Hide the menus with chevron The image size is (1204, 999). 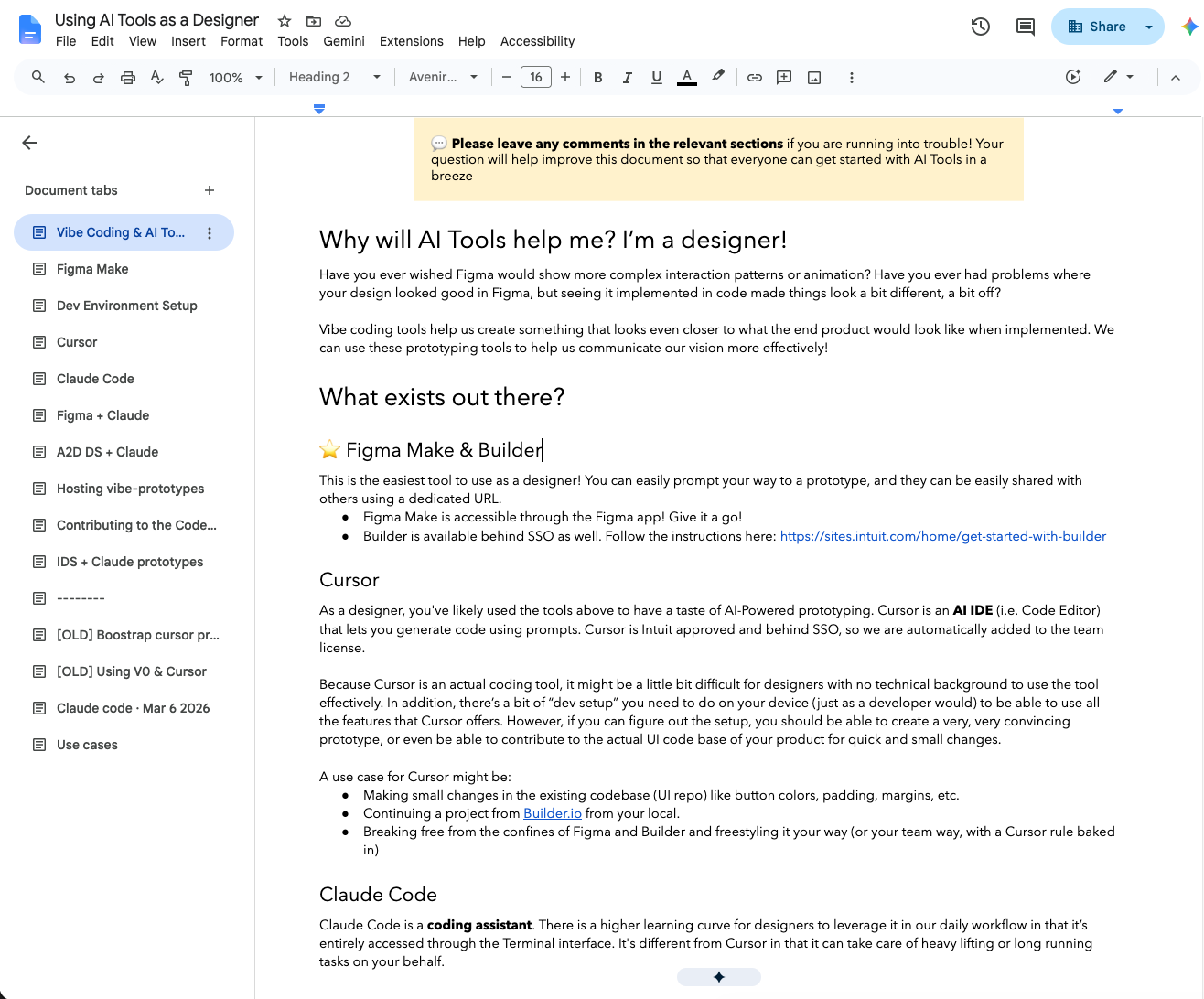[x=1176, y=78]
